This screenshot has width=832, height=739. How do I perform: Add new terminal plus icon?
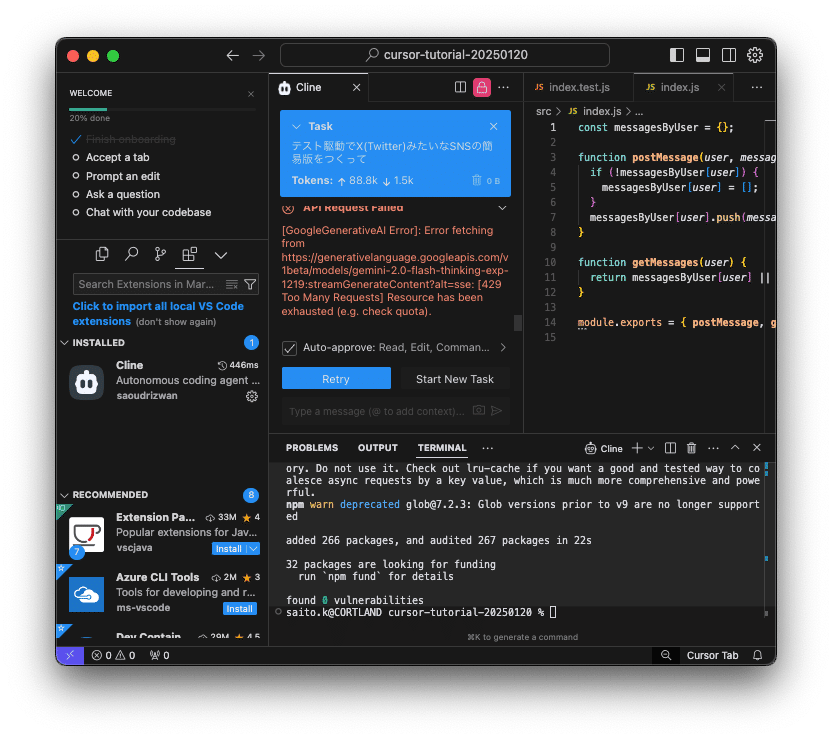(x=637, y=448)
